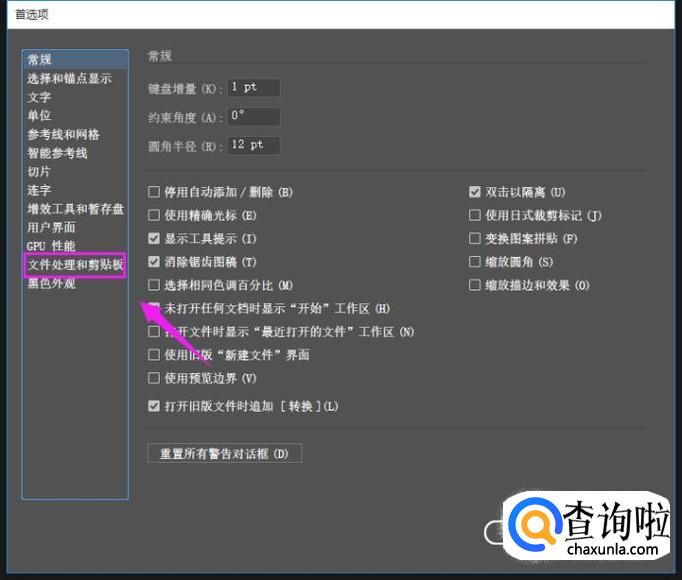682x580 pixels.
Task: Open 参考线和网格 preferences
Action: pyautogui.click(x=63, y=134)
